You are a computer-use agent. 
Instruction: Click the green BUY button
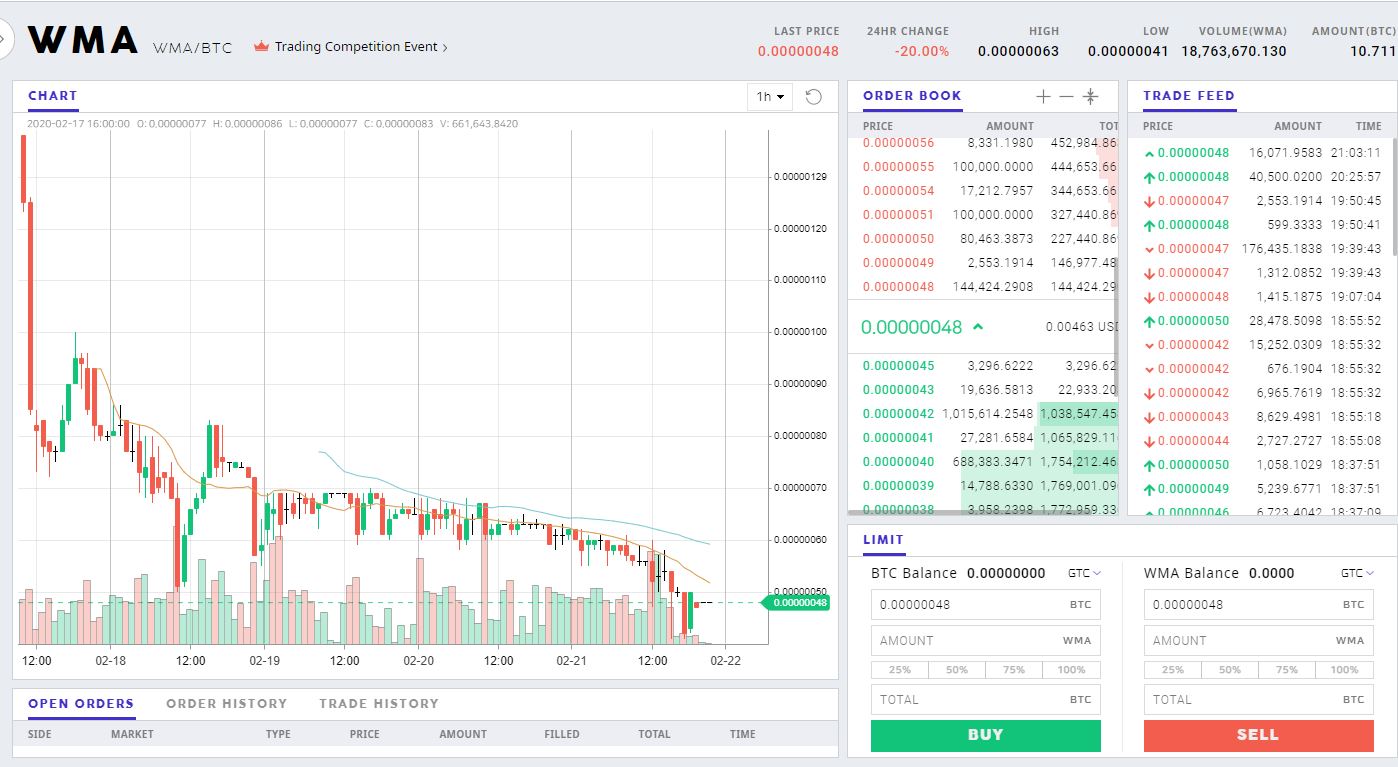pos(985,735)
